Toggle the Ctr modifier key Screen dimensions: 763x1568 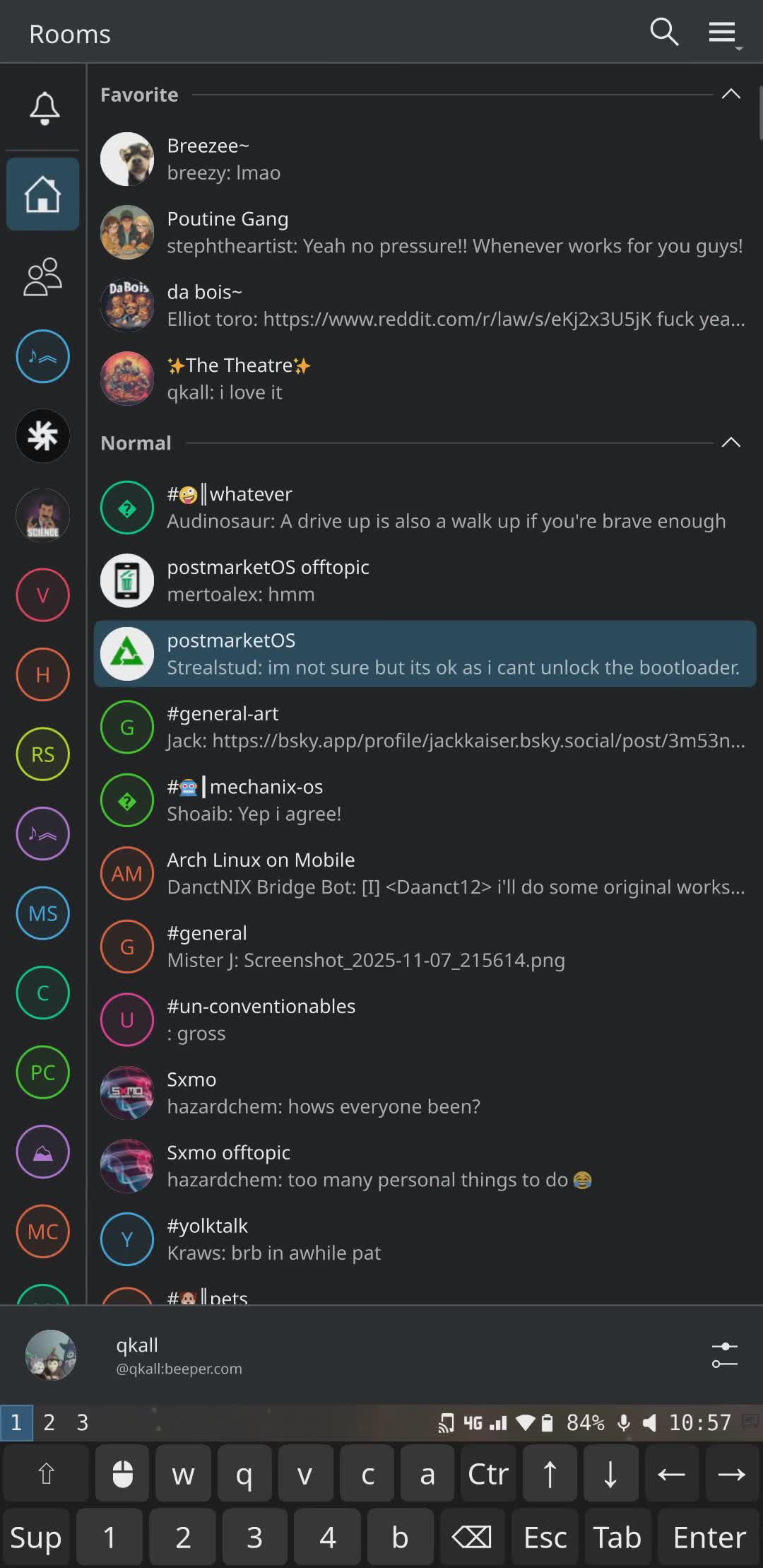click(x=488, y=1474)
